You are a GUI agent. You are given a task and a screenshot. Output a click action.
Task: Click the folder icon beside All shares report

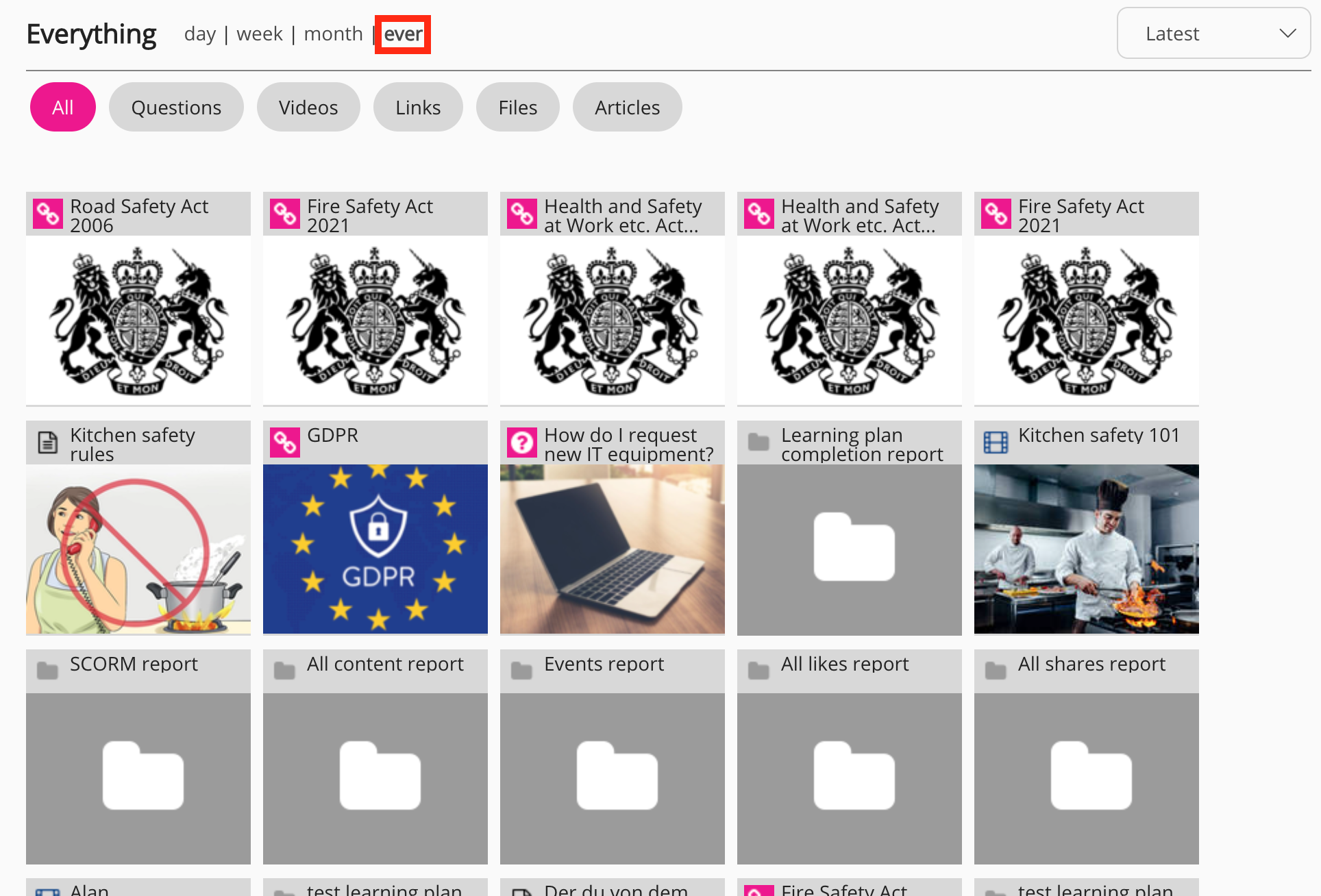(996, 671)
